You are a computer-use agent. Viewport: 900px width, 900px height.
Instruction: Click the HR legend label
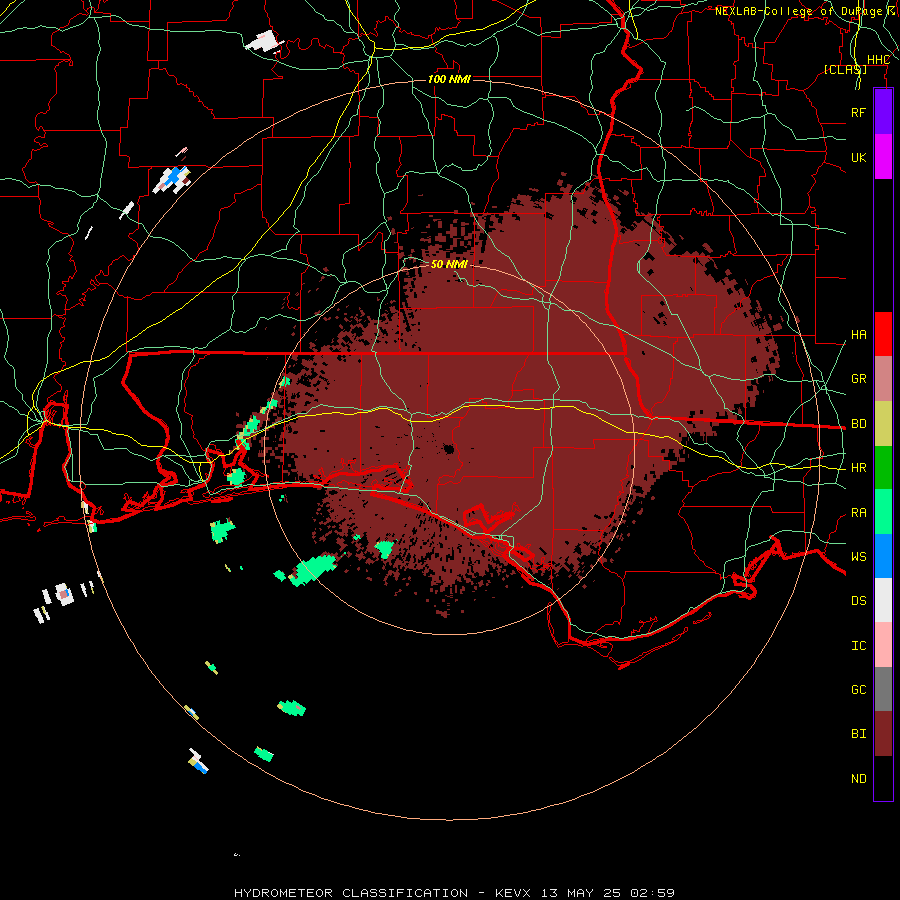click(858, 468)
